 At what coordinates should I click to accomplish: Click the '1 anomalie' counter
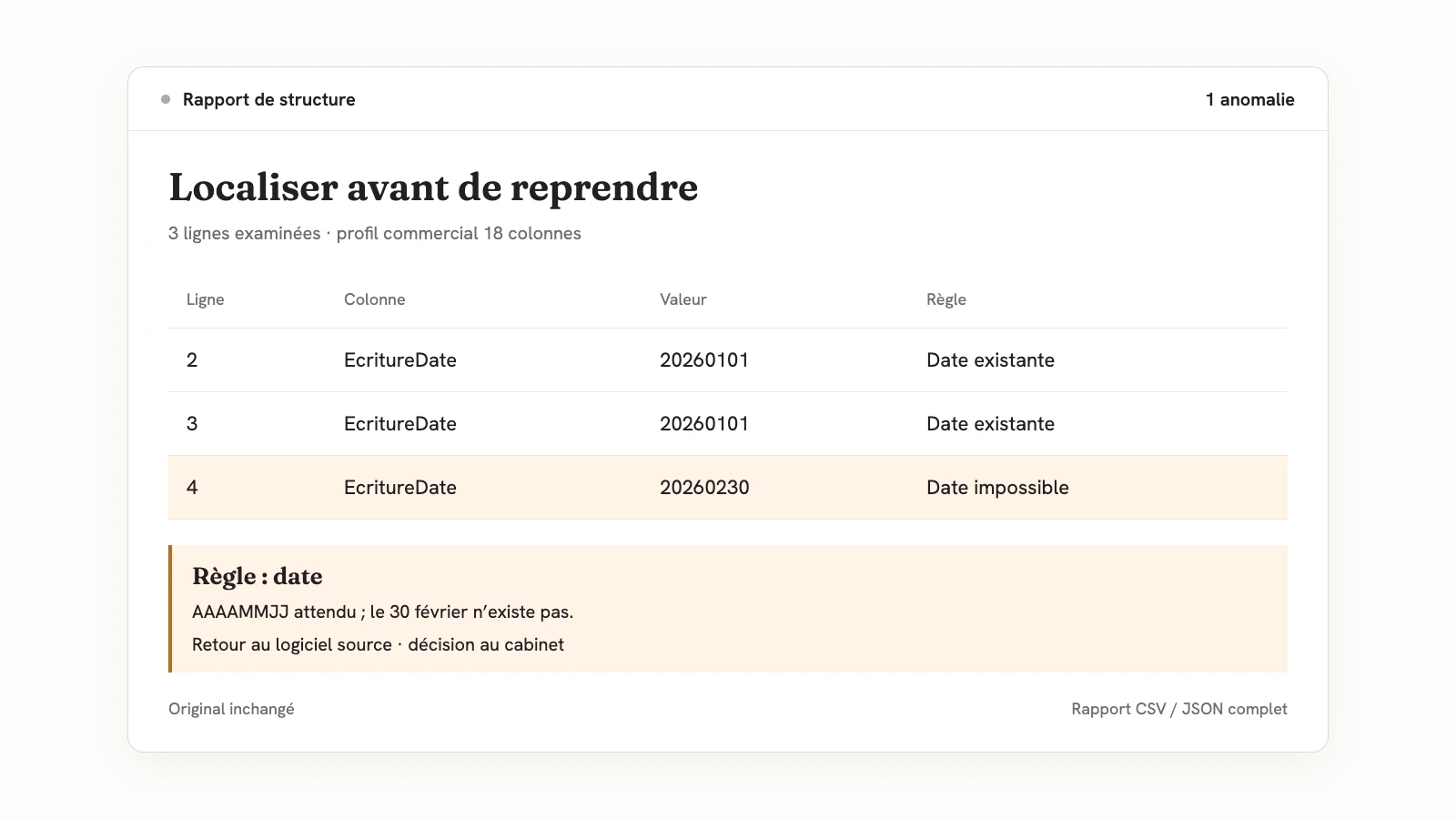tap(1249, 99)
